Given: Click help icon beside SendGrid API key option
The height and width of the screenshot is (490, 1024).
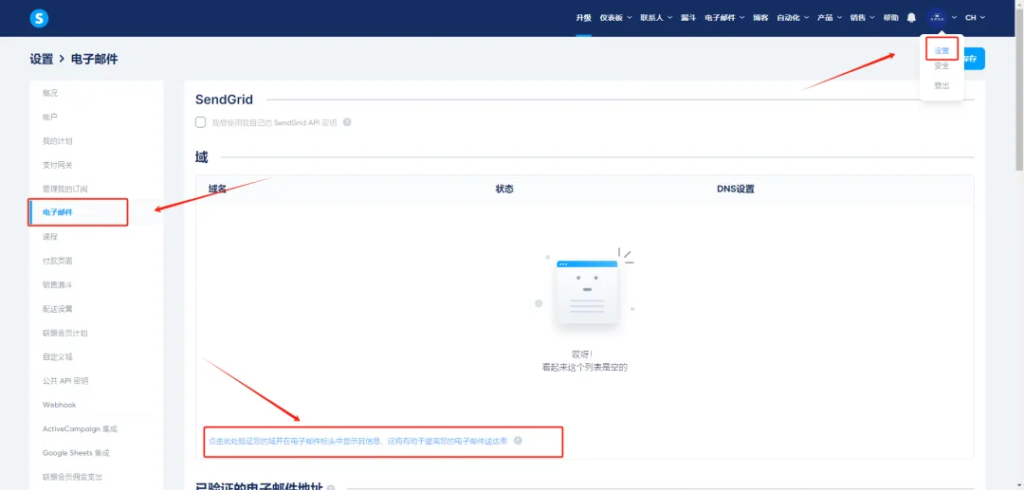Looking at the screenshot, I should [347, 122].
